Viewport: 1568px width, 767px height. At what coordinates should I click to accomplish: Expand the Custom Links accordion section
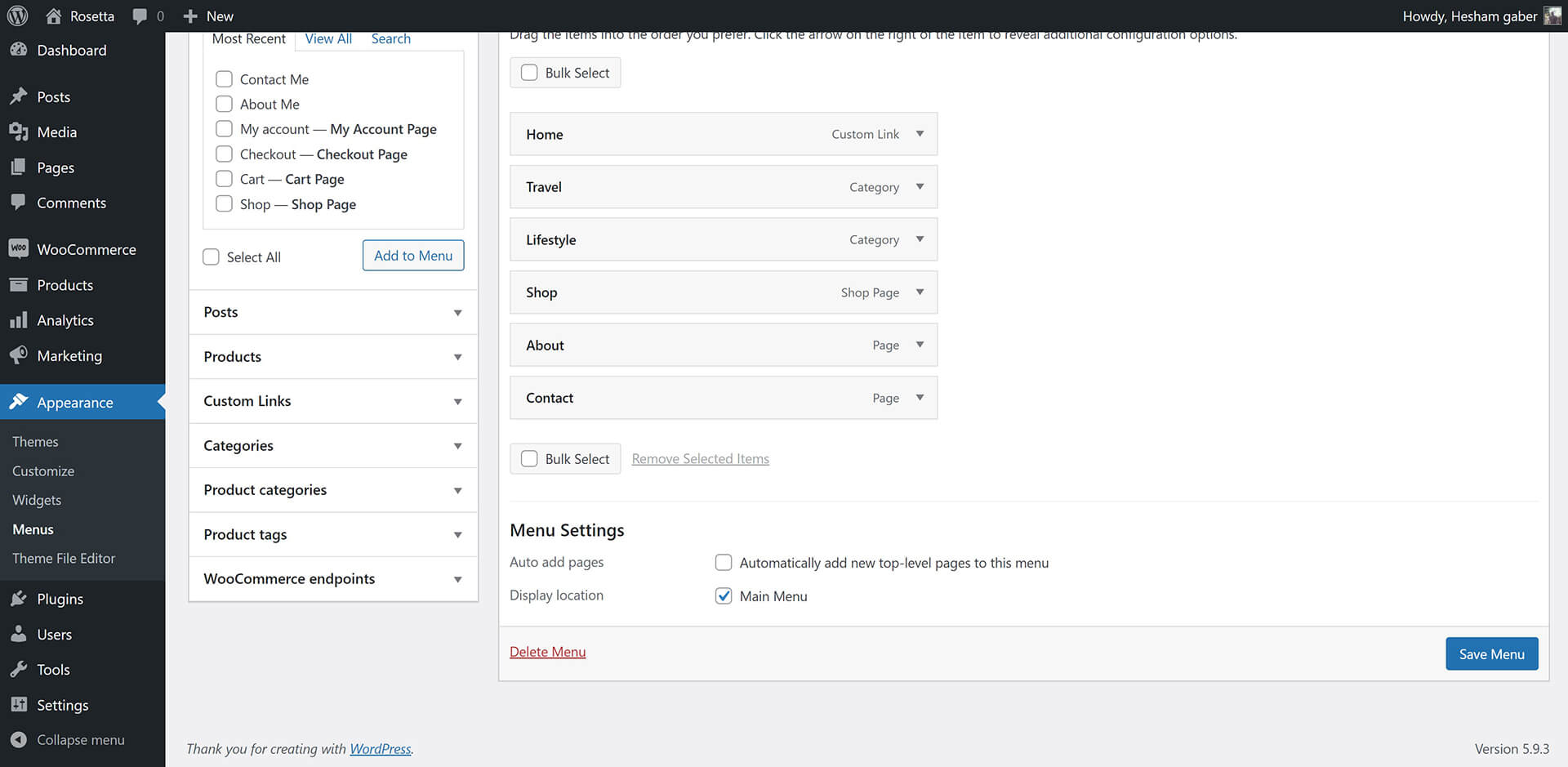click(x=457, y=401)
